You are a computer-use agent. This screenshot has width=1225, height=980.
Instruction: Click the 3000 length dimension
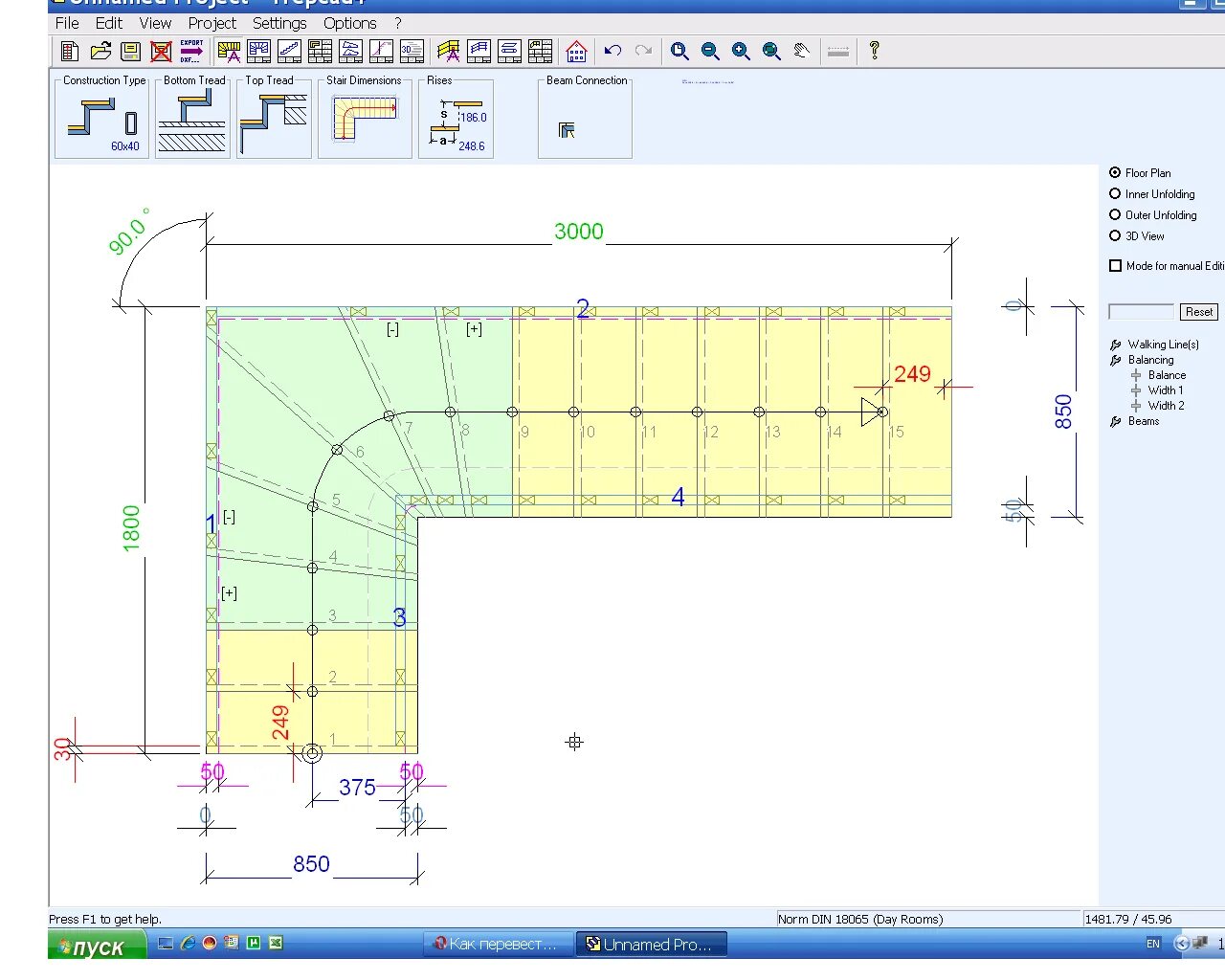[579, 232]
